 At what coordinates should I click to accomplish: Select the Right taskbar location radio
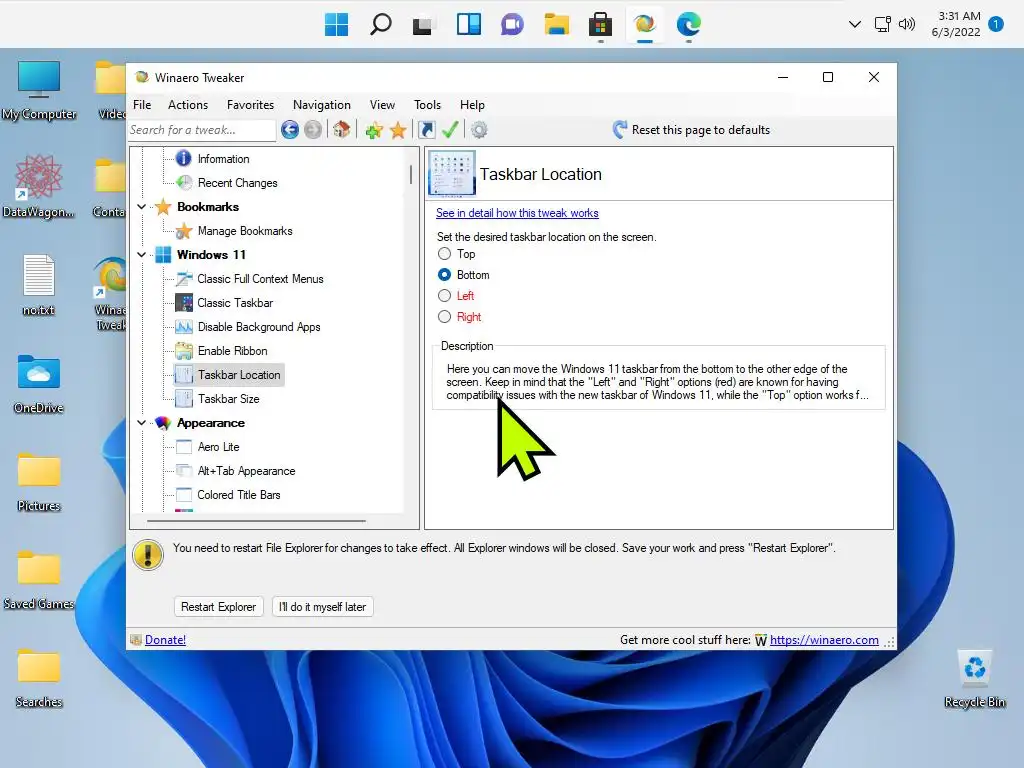445,317
